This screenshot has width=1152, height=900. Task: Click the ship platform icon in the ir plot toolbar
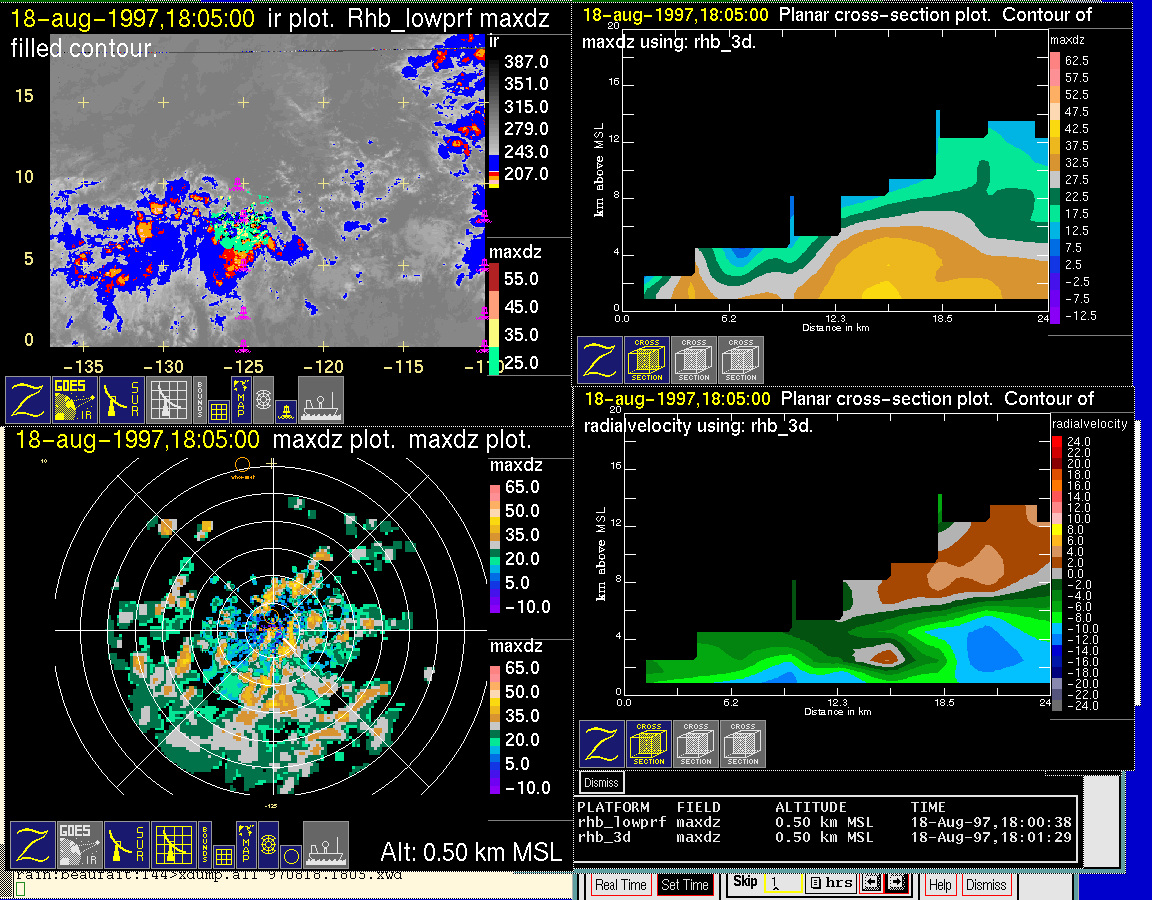[x=321, y=399]
